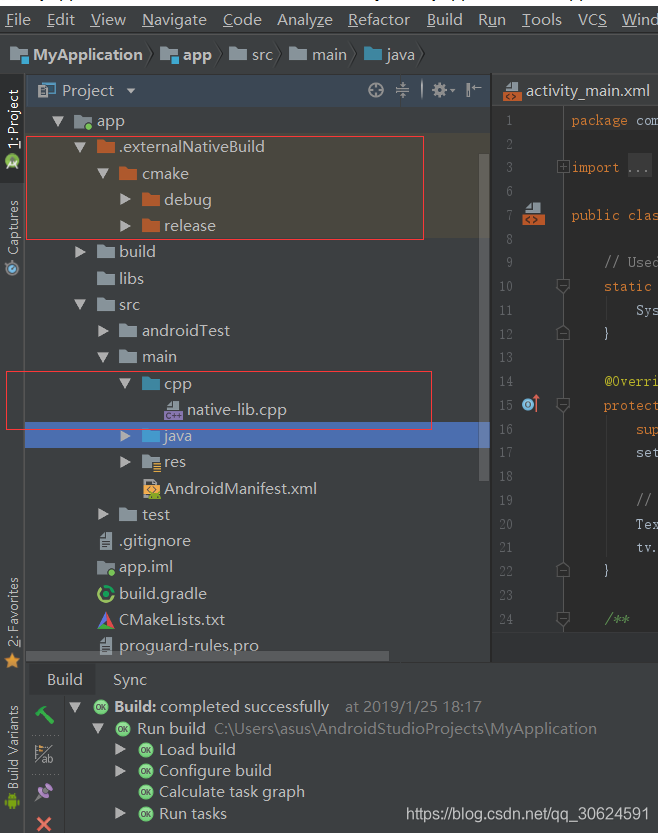
Task: Open the File menu
Action: coord(18,20)
